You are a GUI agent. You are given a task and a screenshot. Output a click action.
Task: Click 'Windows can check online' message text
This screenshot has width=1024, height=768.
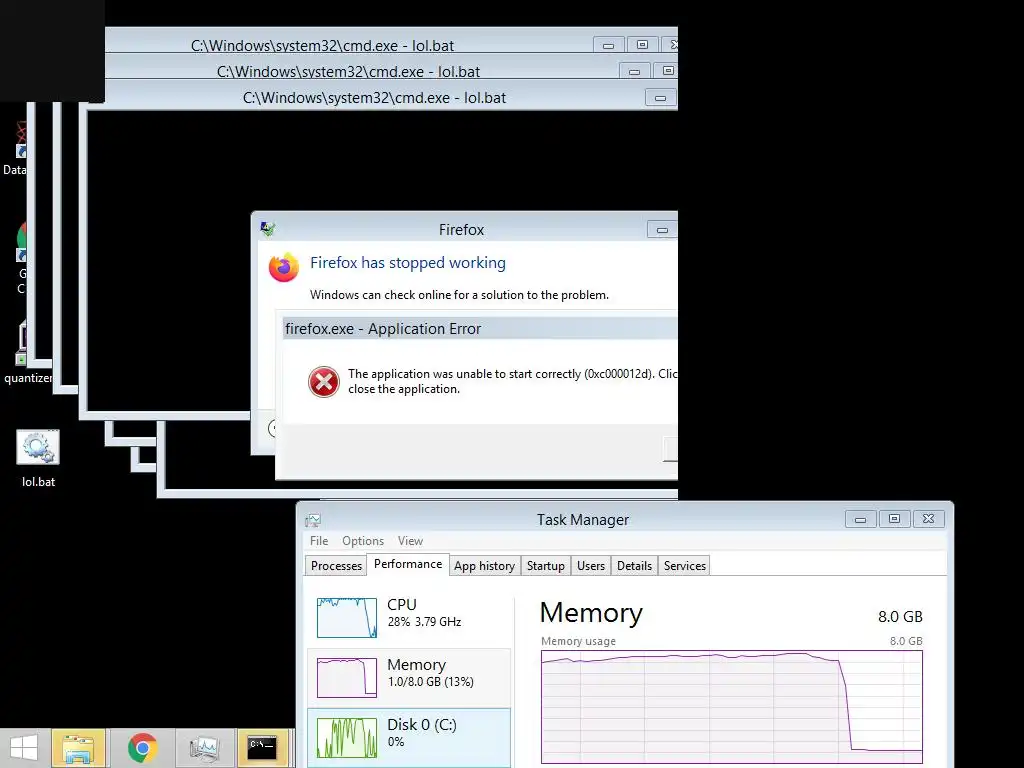(459, 295)
